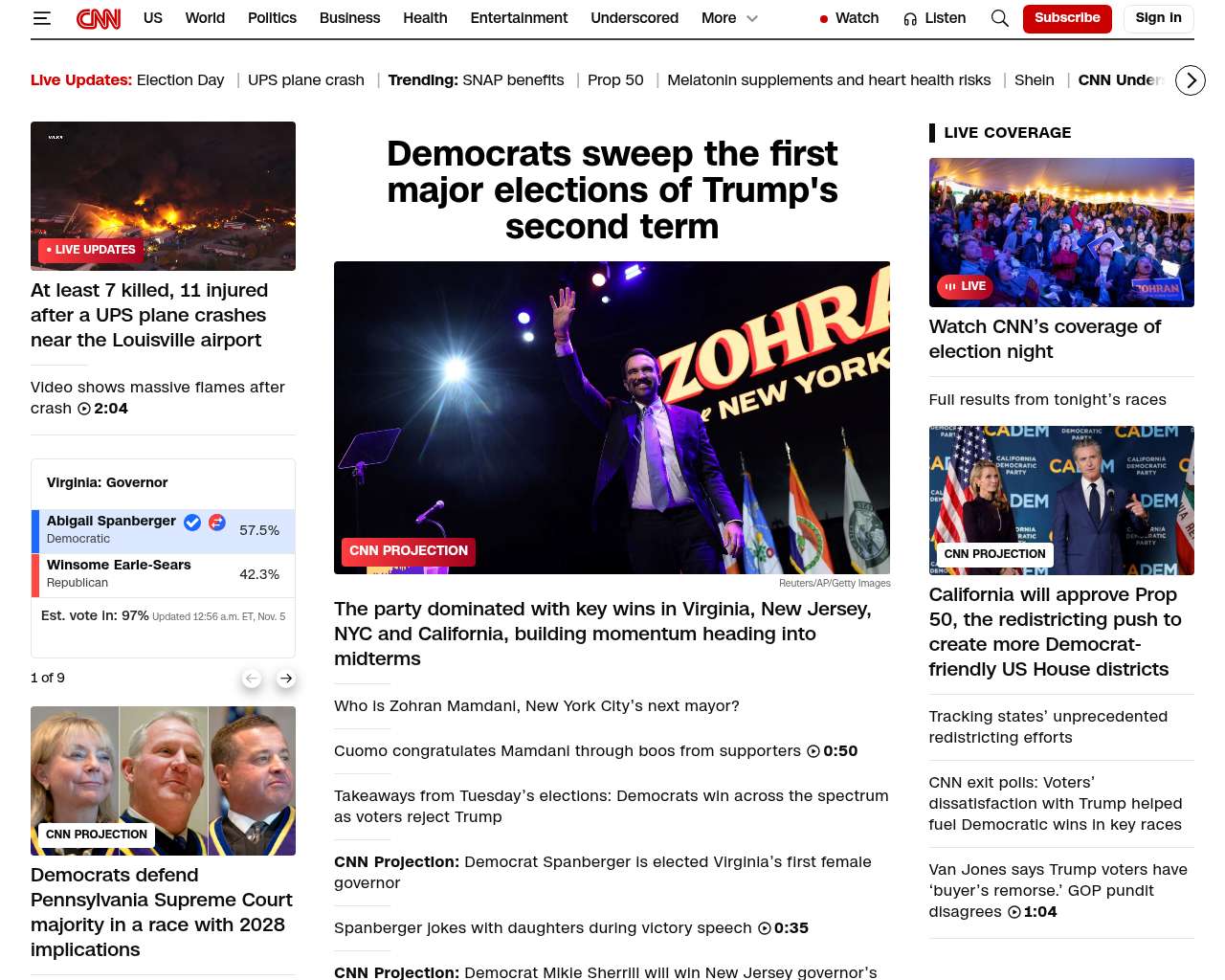The height and width of the screenshot is (980, 1225).
Task: Go to next election result card
Action: click(x=285, y=678)
